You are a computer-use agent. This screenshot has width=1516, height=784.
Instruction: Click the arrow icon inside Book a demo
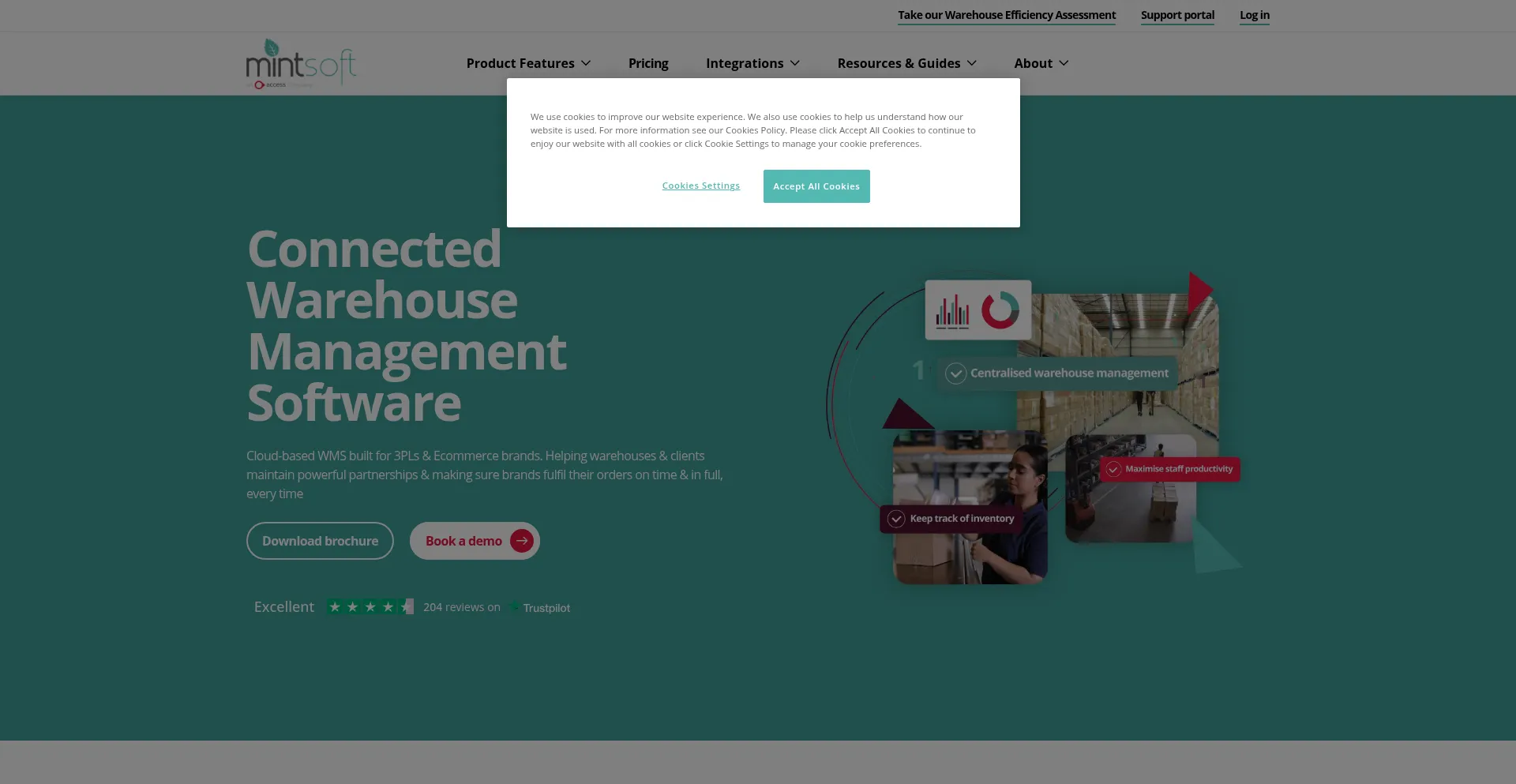pos(521,541)
